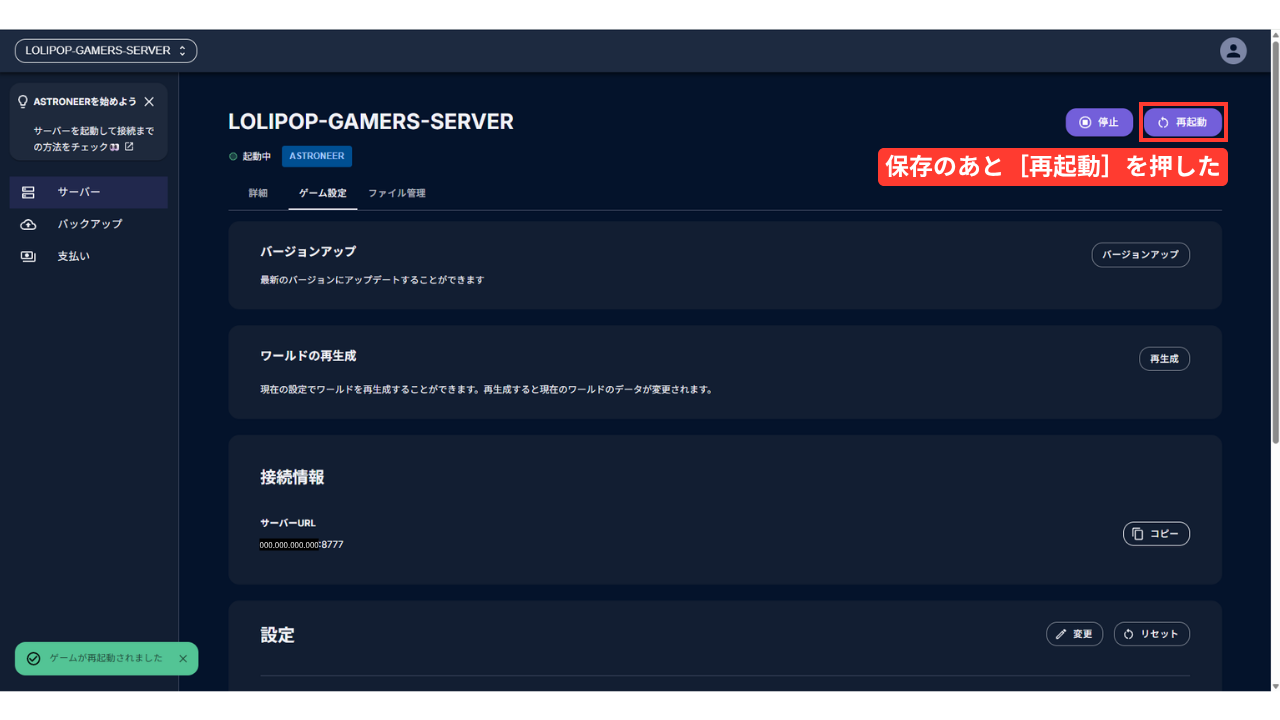
Task: Click the 支払い payment icon
Action: click(28, 256)
